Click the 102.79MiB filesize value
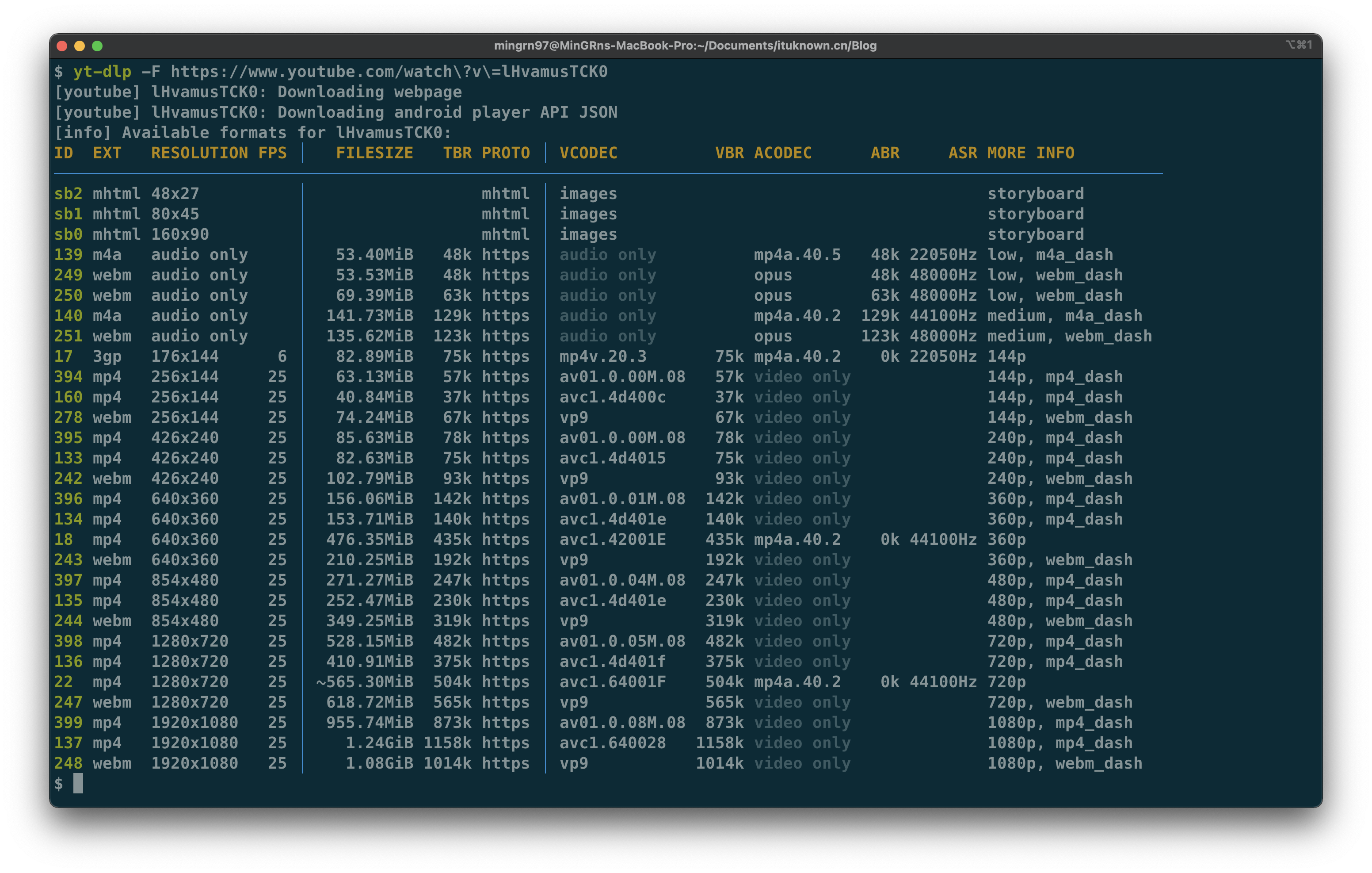The image size is (1372, 873). tap(370, 479)
